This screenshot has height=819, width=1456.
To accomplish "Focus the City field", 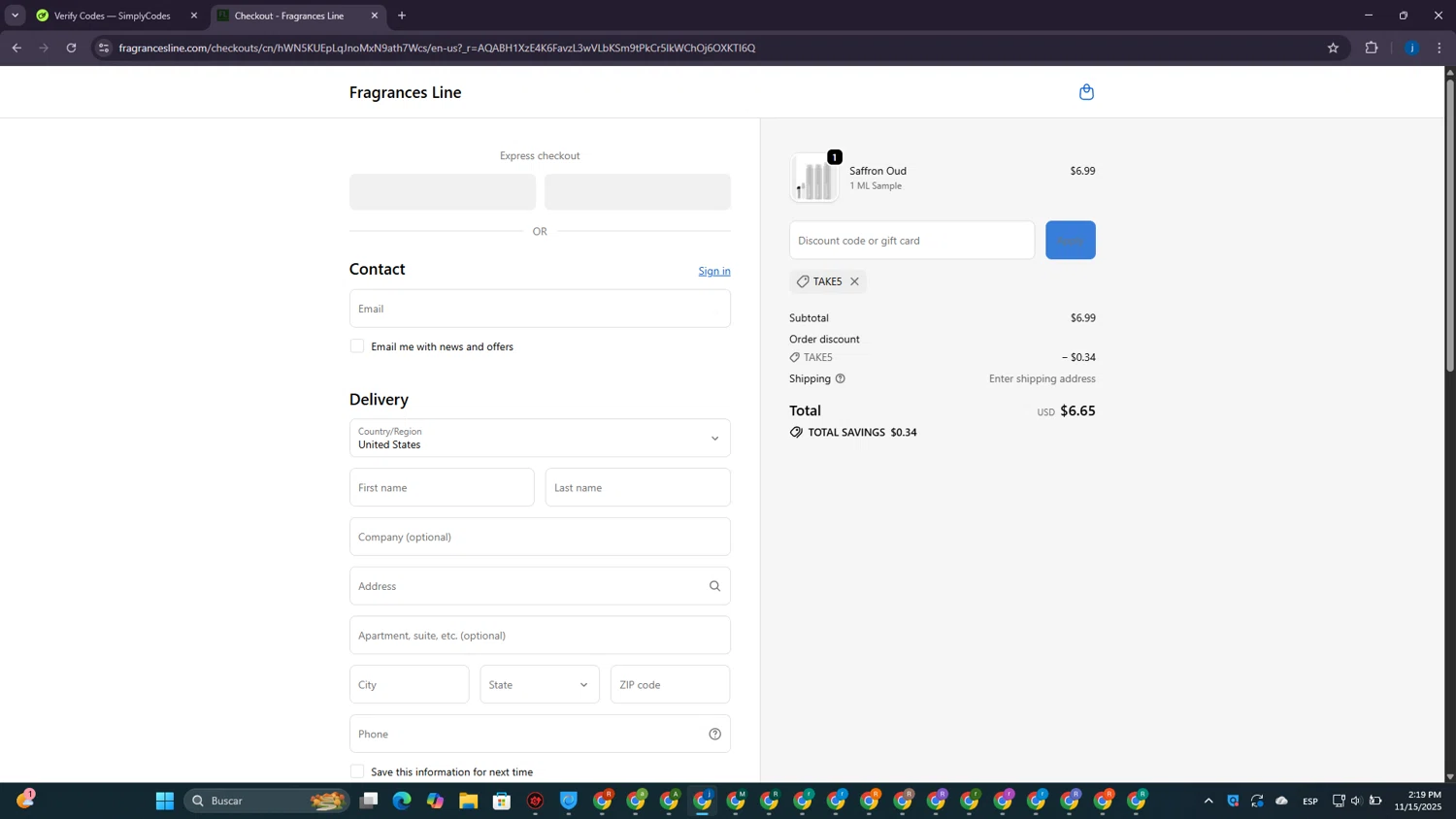I will pos(409,684).
